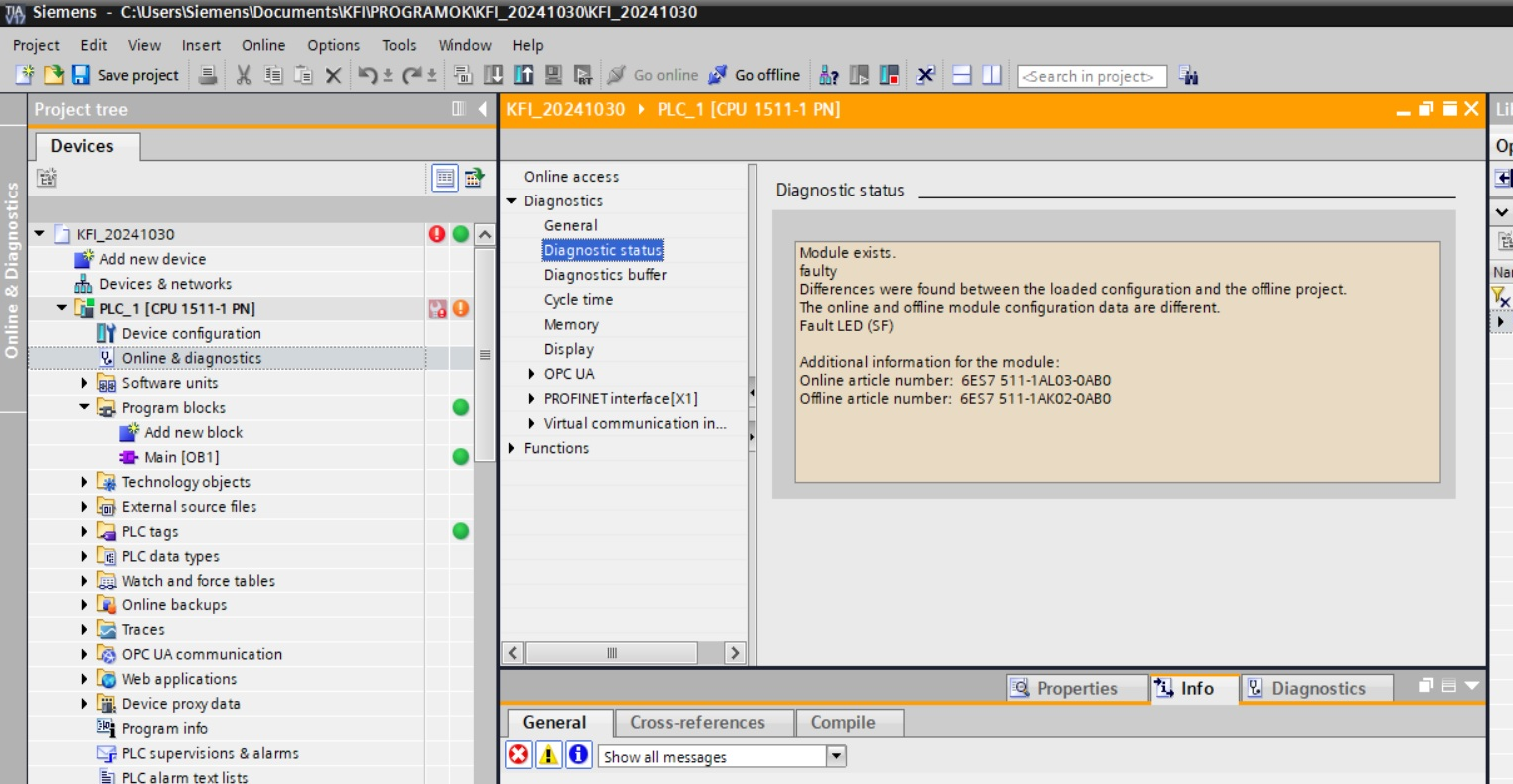Toggle warning messages filter

[x=548, y=755]
